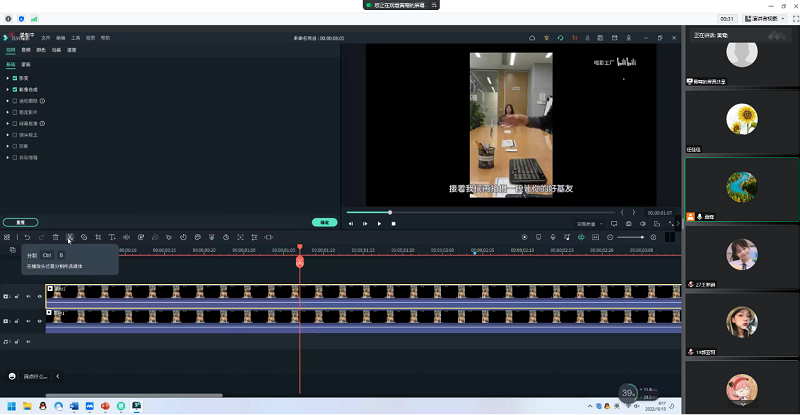The image size is (800, 415).
Task: Click the shopping cart icon in title bar
Action: click(575, 38)
